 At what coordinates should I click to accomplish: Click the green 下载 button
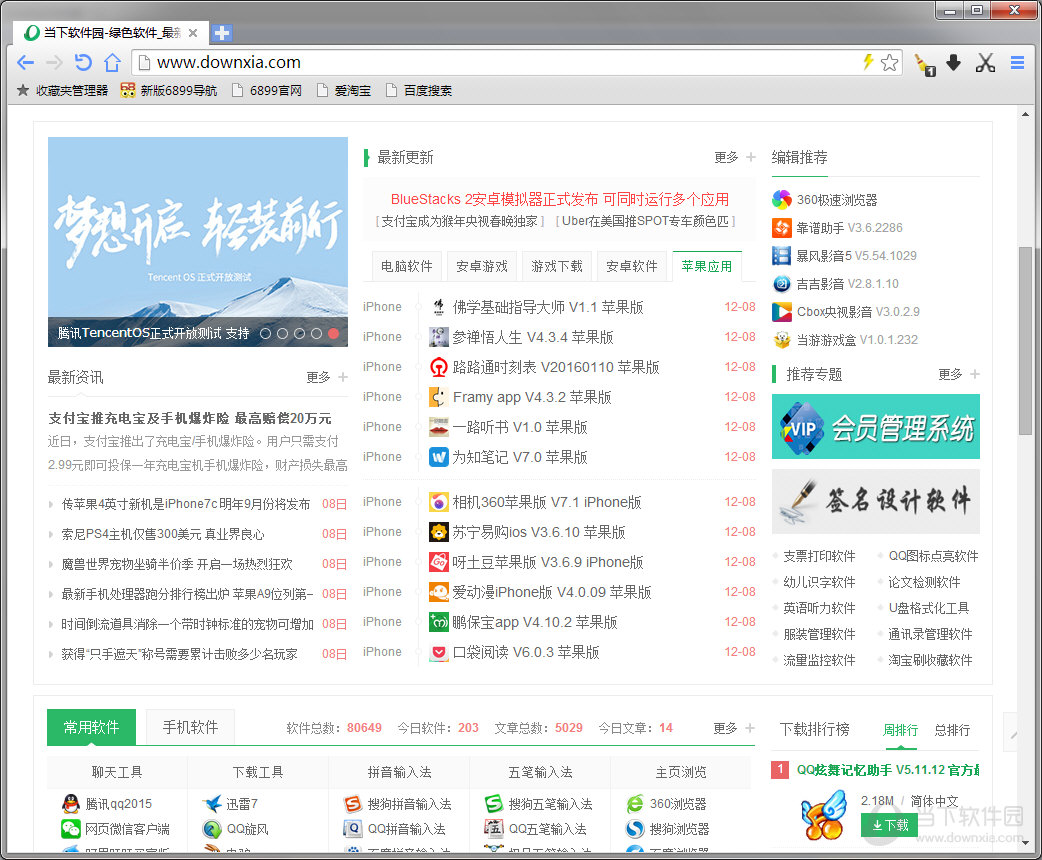pyautogui.click(x=889, y=825)
